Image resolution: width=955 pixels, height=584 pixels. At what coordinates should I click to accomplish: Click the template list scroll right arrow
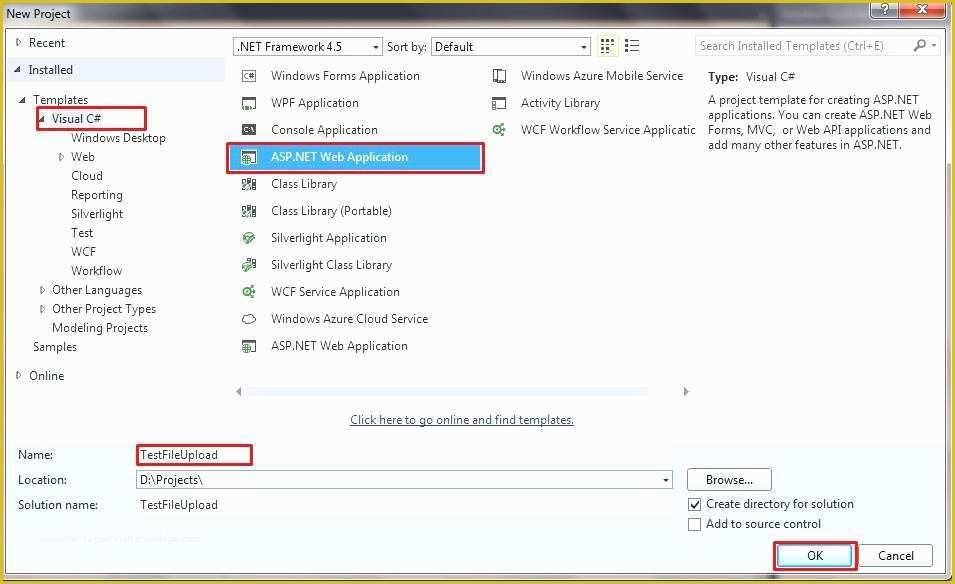point(686,392)
